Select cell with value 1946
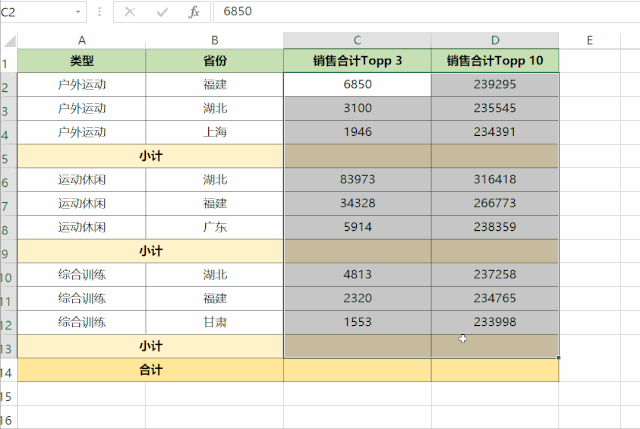Screen dimensions: 640x429 (358, 132)
